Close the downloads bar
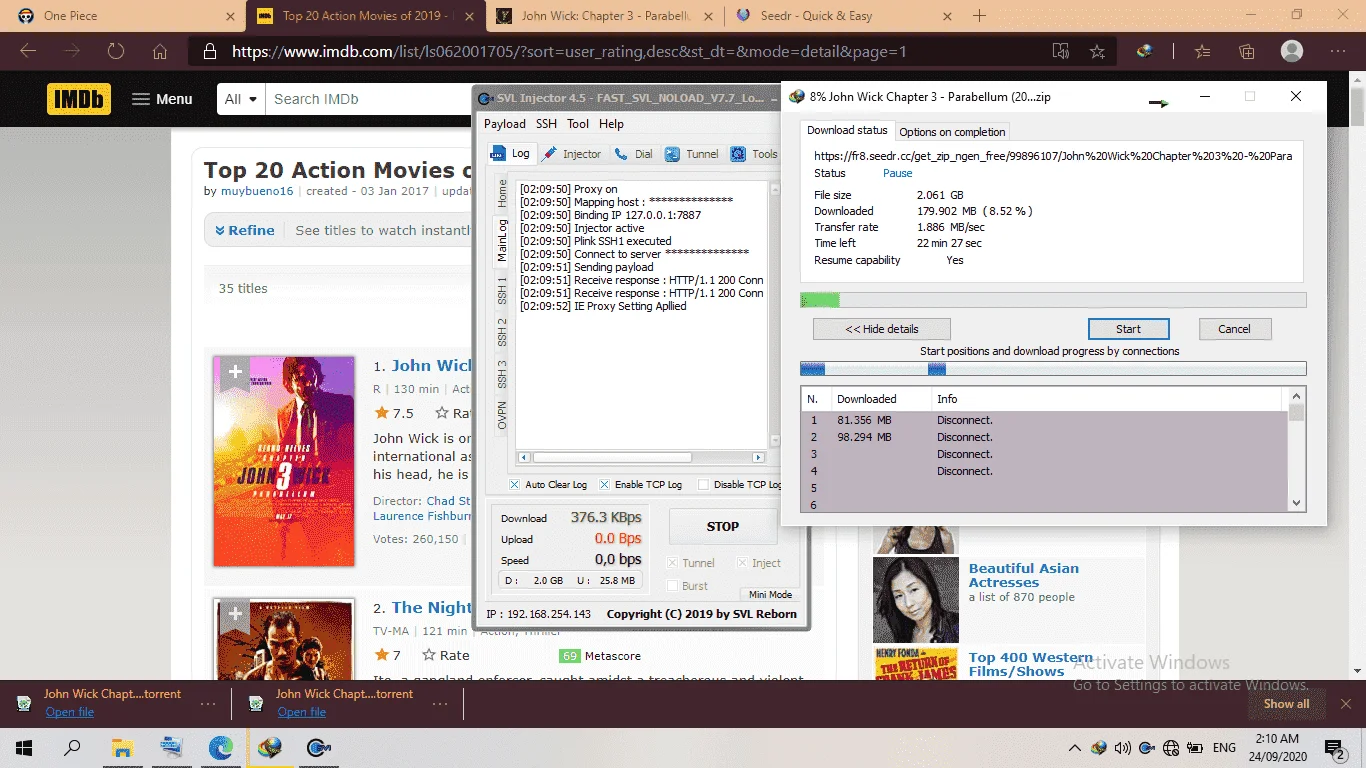The image size is (1366, 768). point(1346,704)
